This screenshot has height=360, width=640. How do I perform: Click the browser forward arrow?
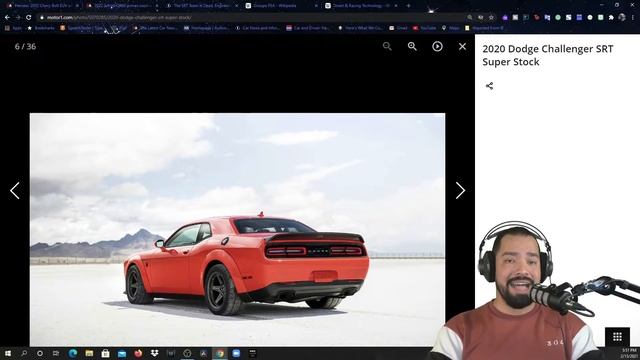point(18,18)
